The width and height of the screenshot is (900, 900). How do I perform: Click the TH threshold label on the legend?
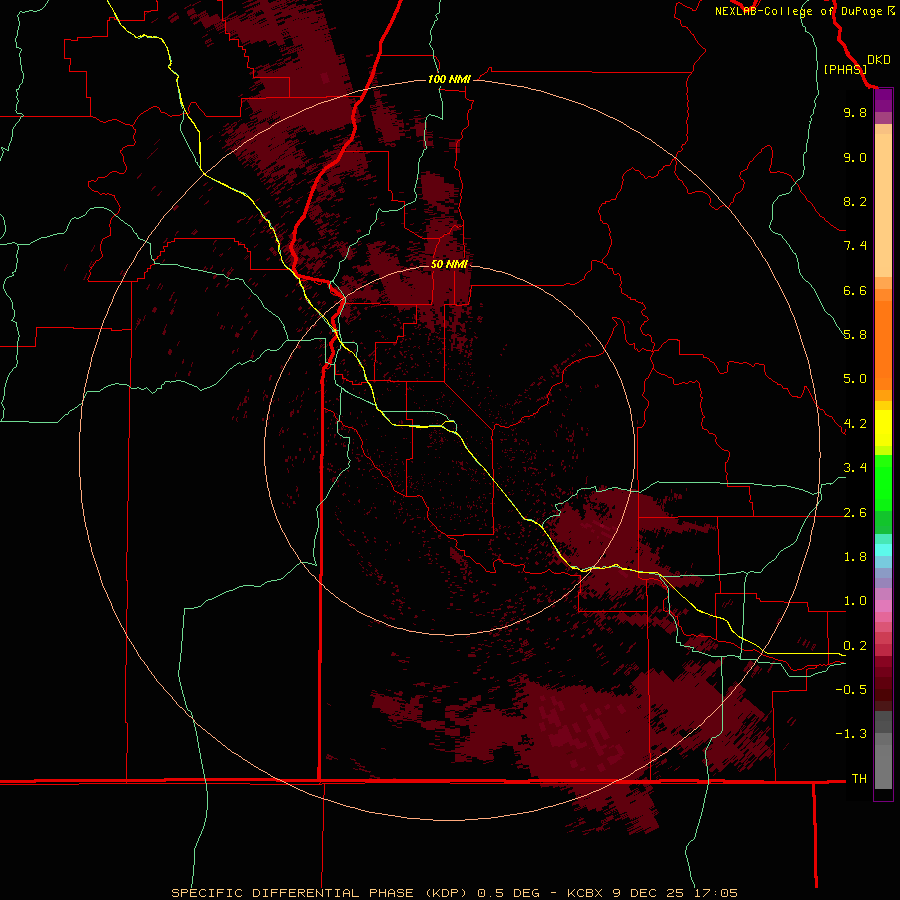tap(859, 779)
